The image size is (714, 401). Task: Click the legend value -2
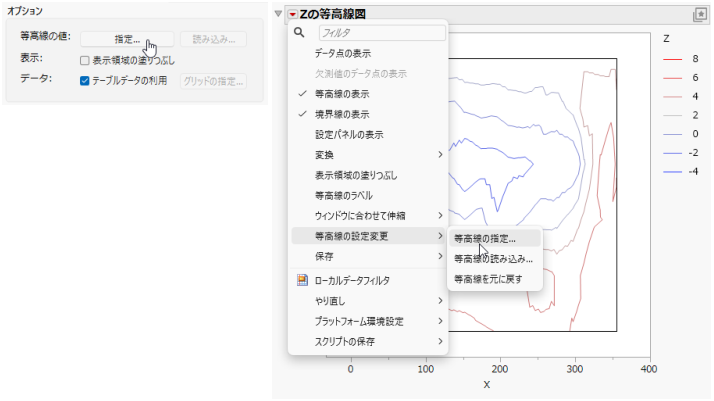pyautogui.click(x=693, y=152)
